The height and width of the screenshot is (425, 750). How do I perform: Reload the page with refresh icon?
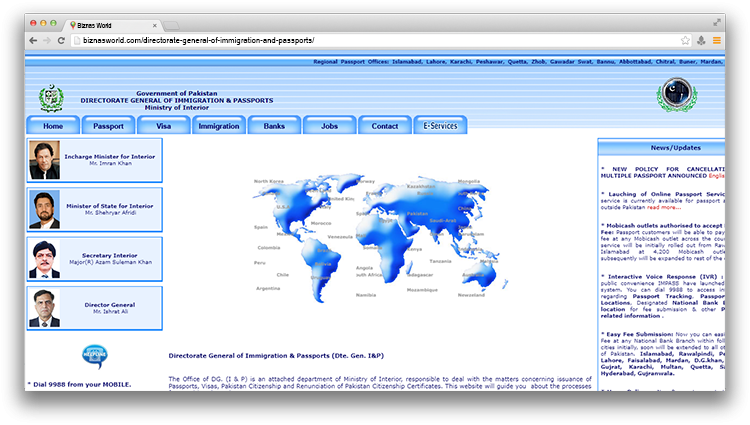point(61,41)
